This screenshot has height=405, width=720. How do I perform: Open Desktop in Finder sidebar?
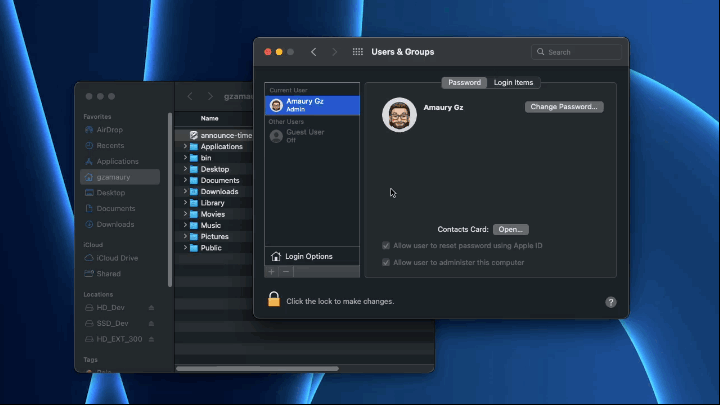tap(120, 193)
